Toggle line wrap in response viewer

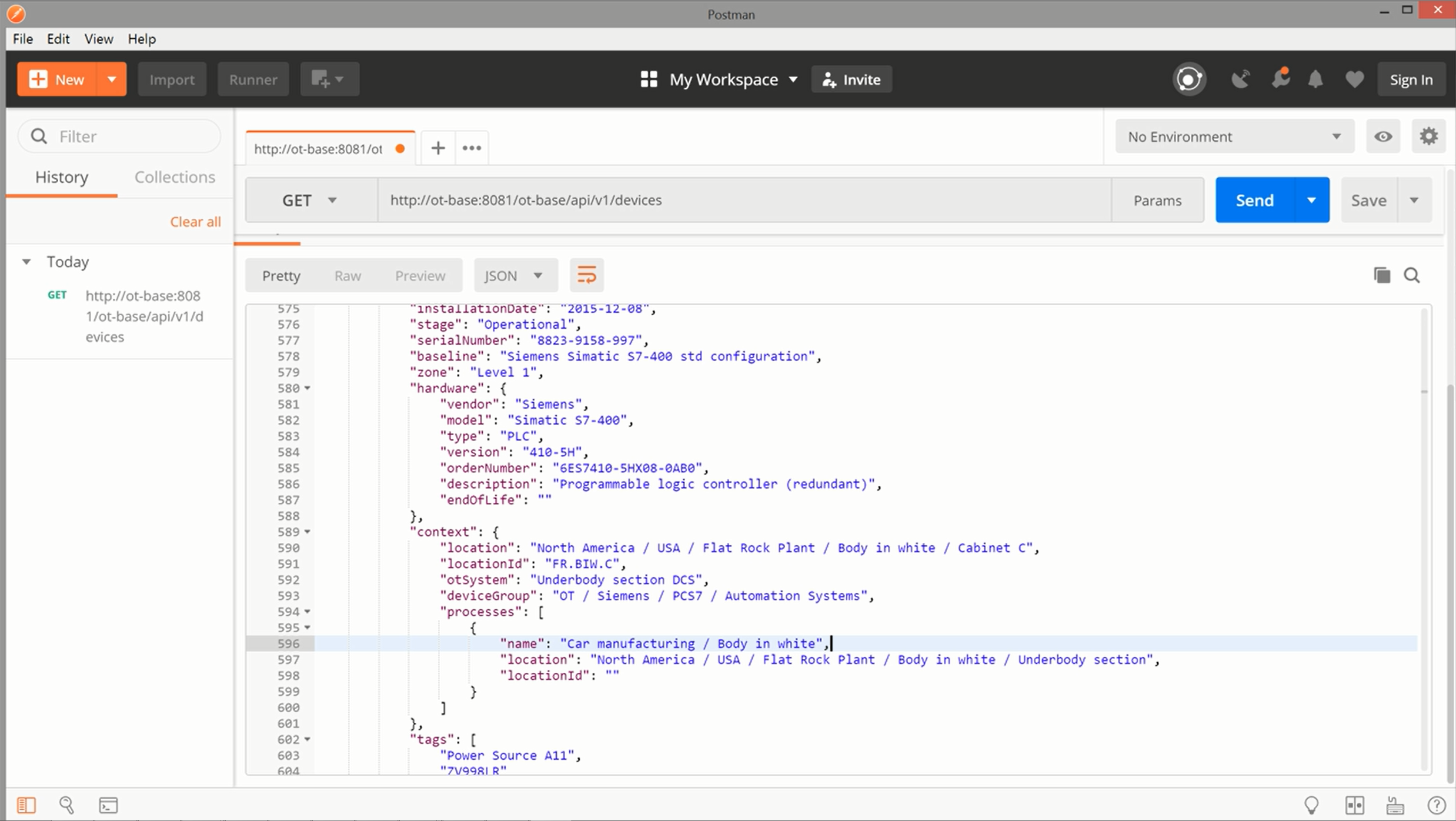click(x=586, y=275)
